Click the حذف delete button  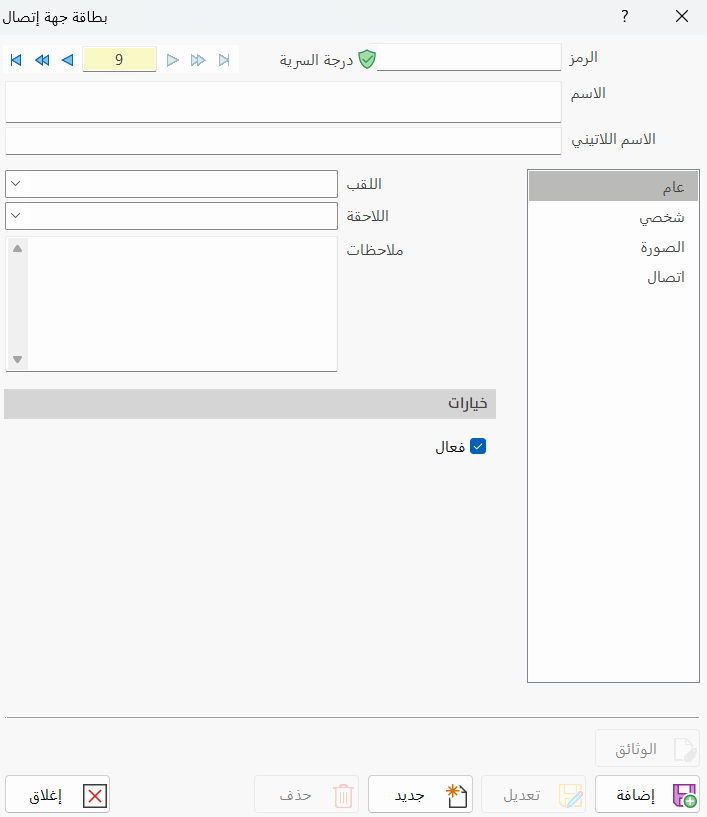[x=306, y=795]
